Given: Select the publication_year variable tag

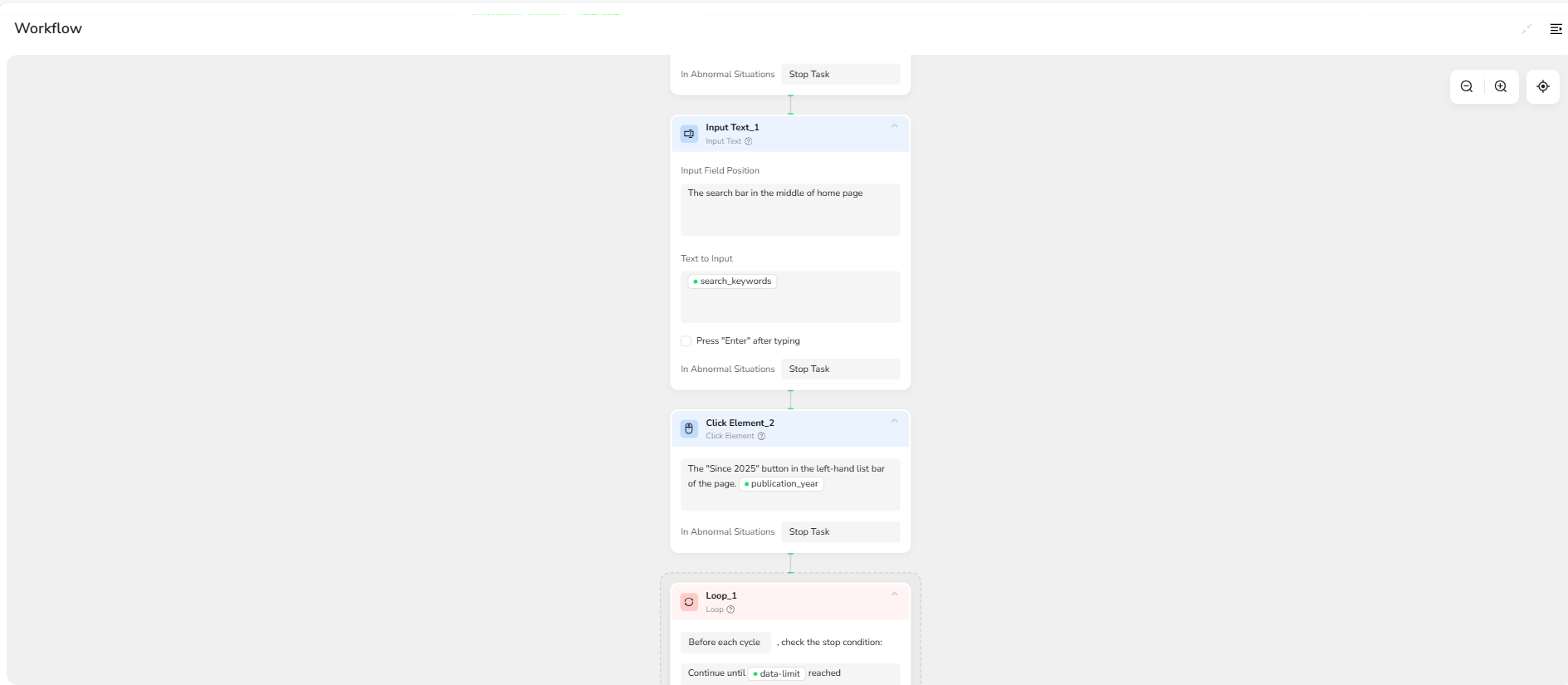Looking at the screenshot, I should pos(781,484).
